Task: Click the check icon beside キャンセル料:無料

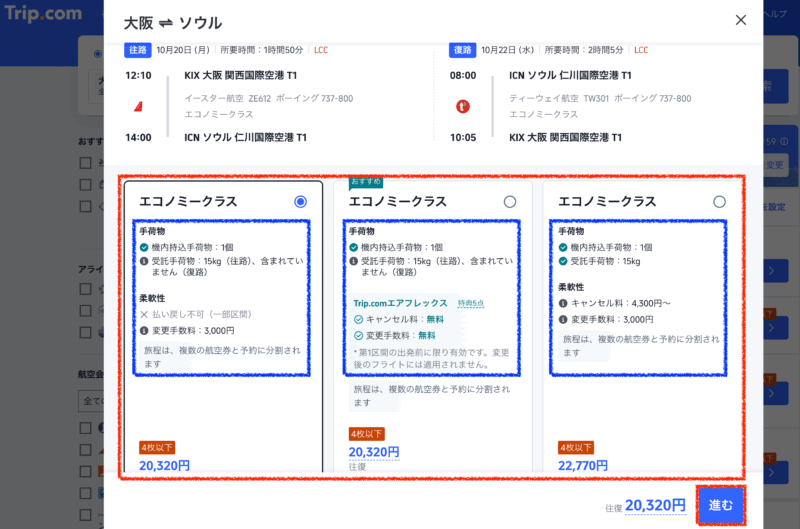Action: [358, 319]
